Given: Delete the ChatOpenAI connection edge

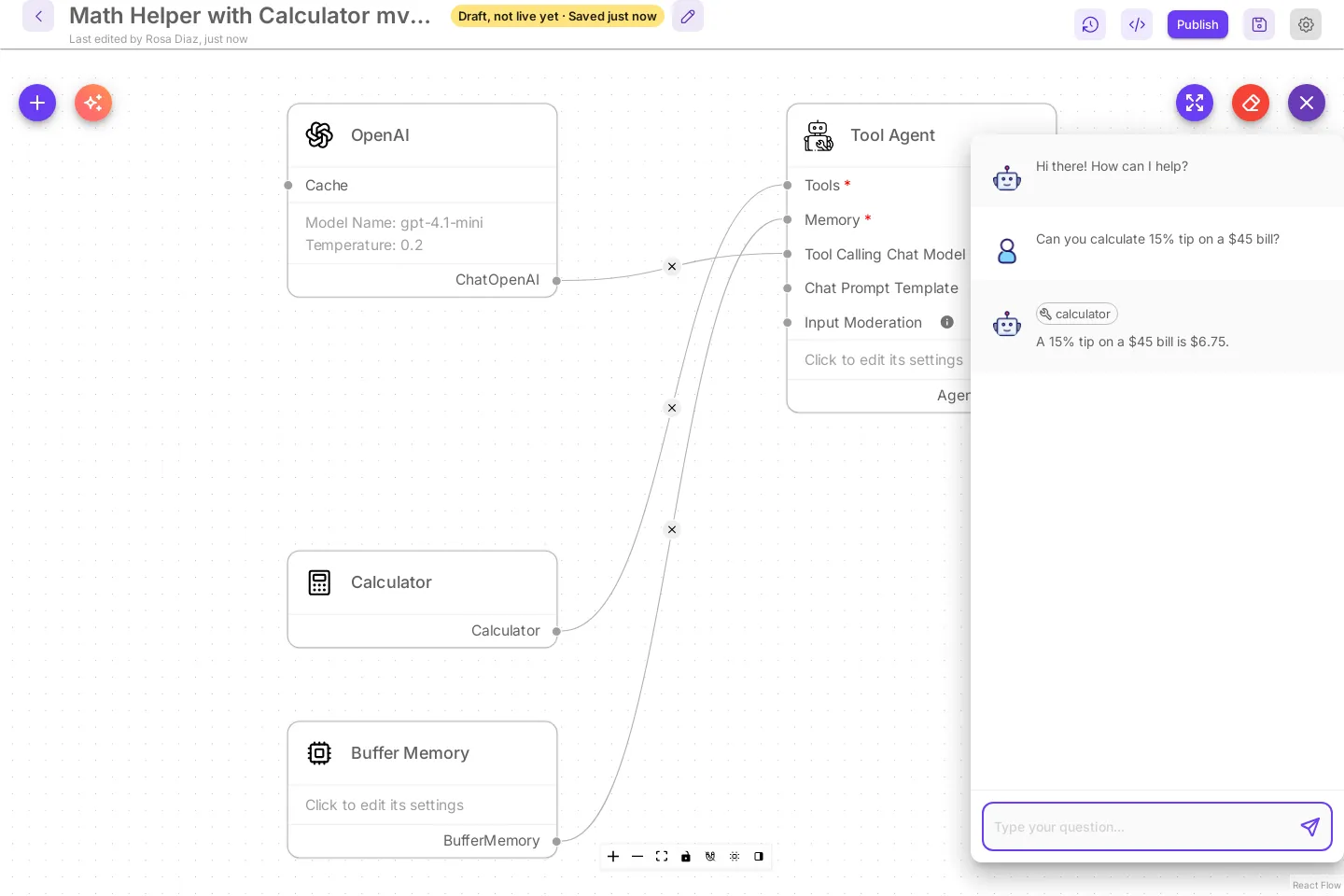Looking at the screenshot, I should (x=672, y=267).
